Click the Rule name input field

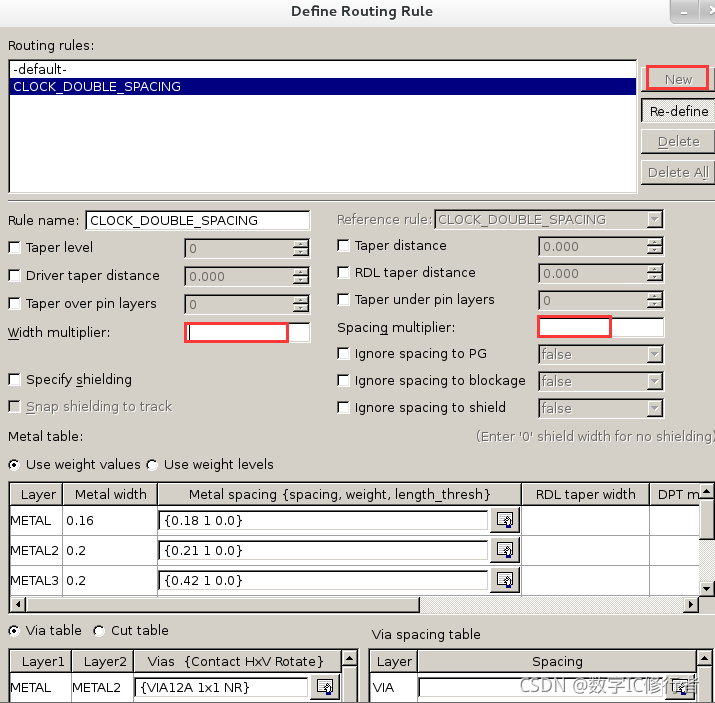click(197, 221)
